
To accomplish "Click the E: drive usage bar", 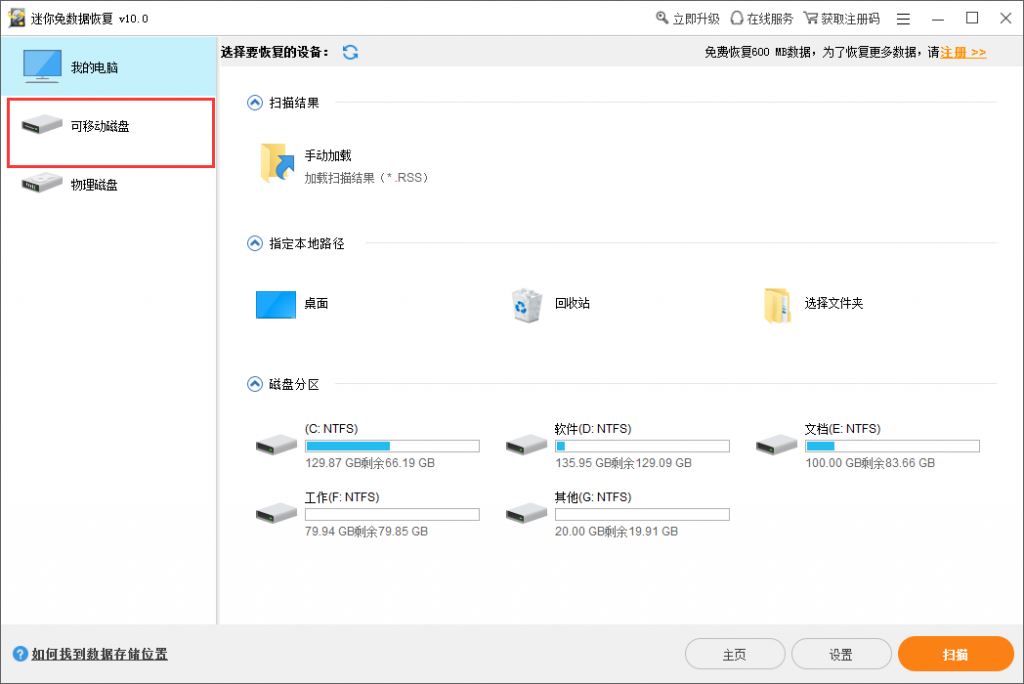I will click(893, 446).
